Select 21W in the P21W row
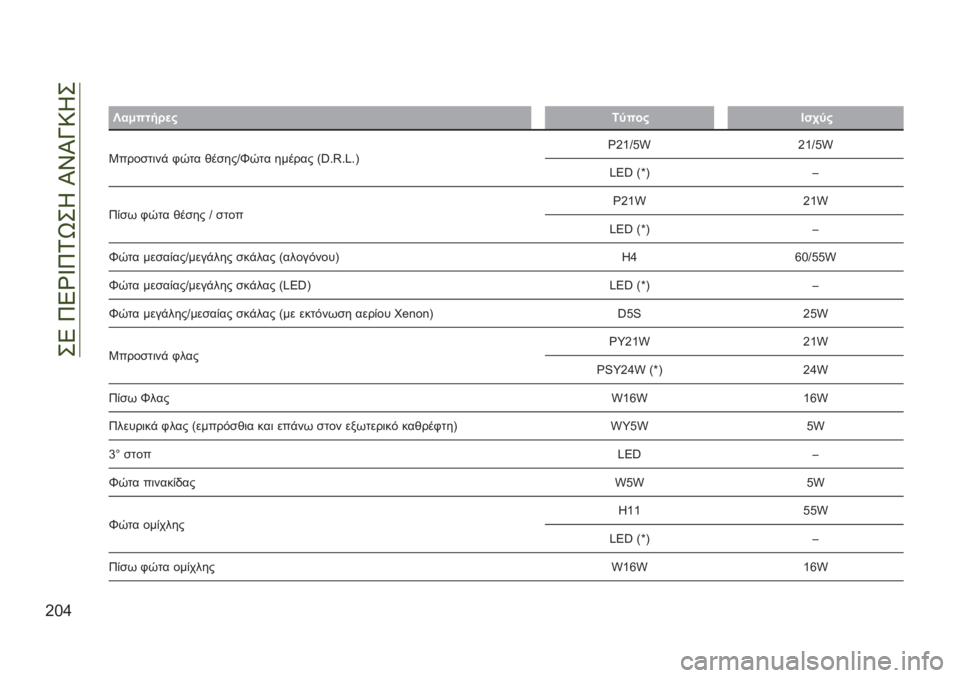 coord(816,201)
